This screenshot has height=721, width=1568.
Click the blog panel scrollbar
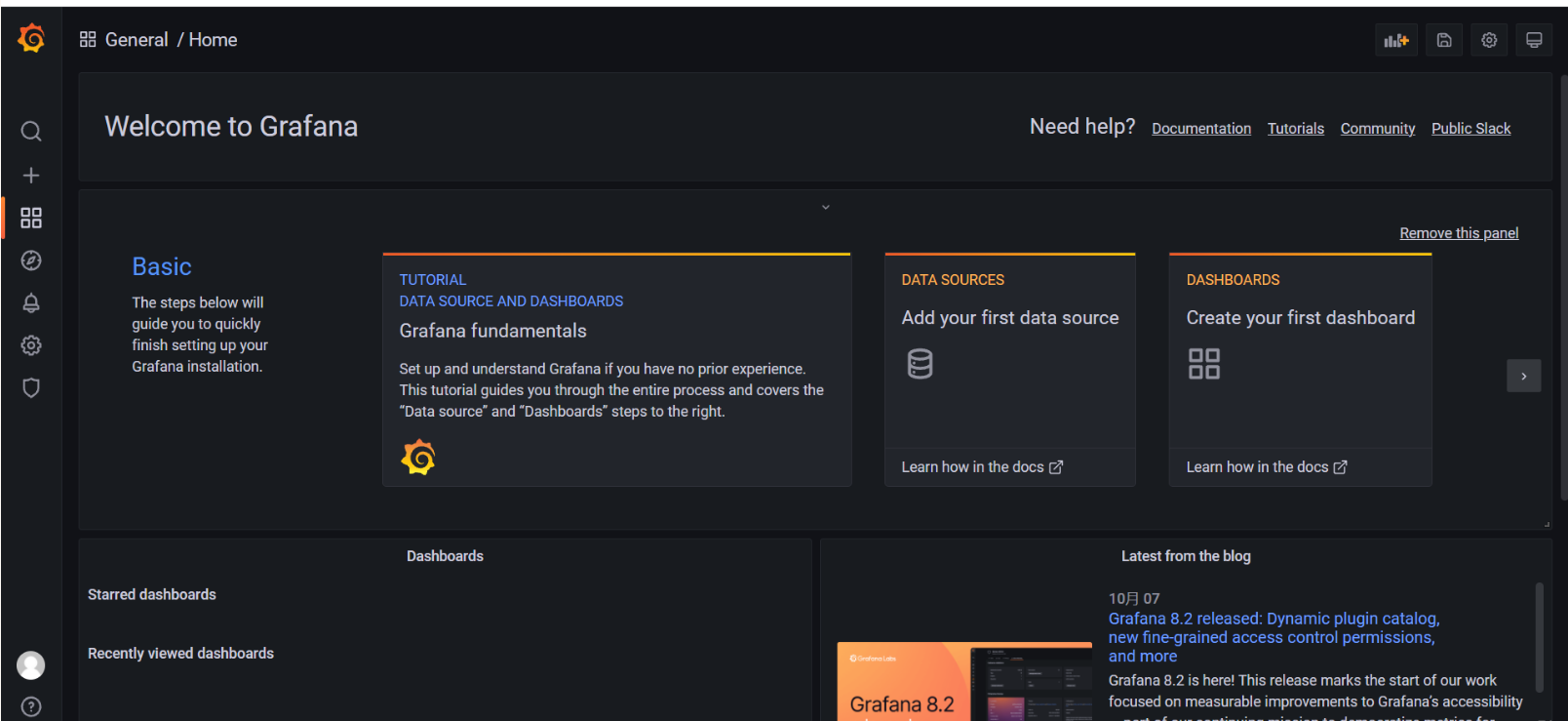click(1540, 637)
